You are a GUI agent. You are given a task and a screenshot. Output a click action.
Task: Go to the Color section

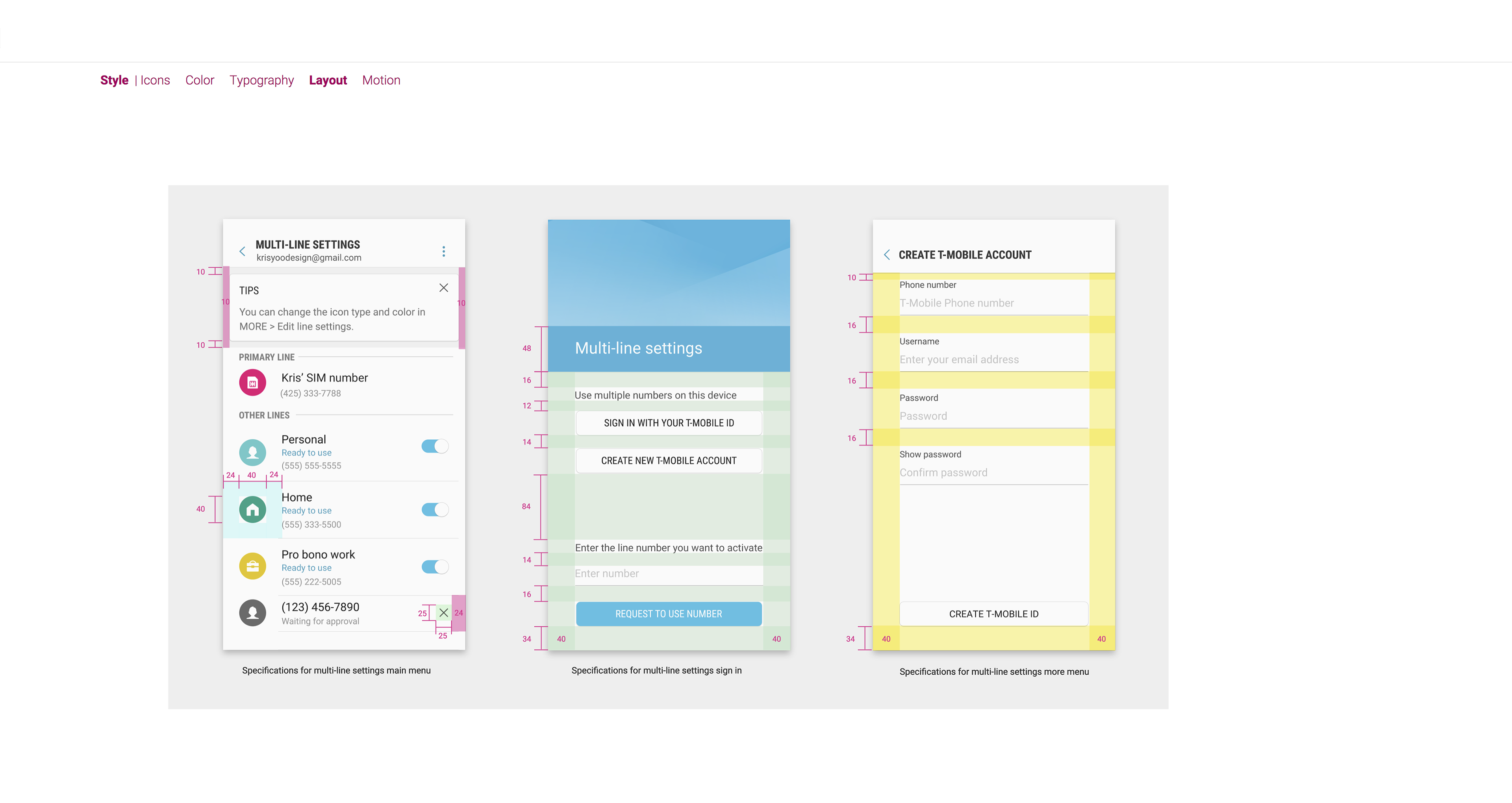[x=200, y=80]
